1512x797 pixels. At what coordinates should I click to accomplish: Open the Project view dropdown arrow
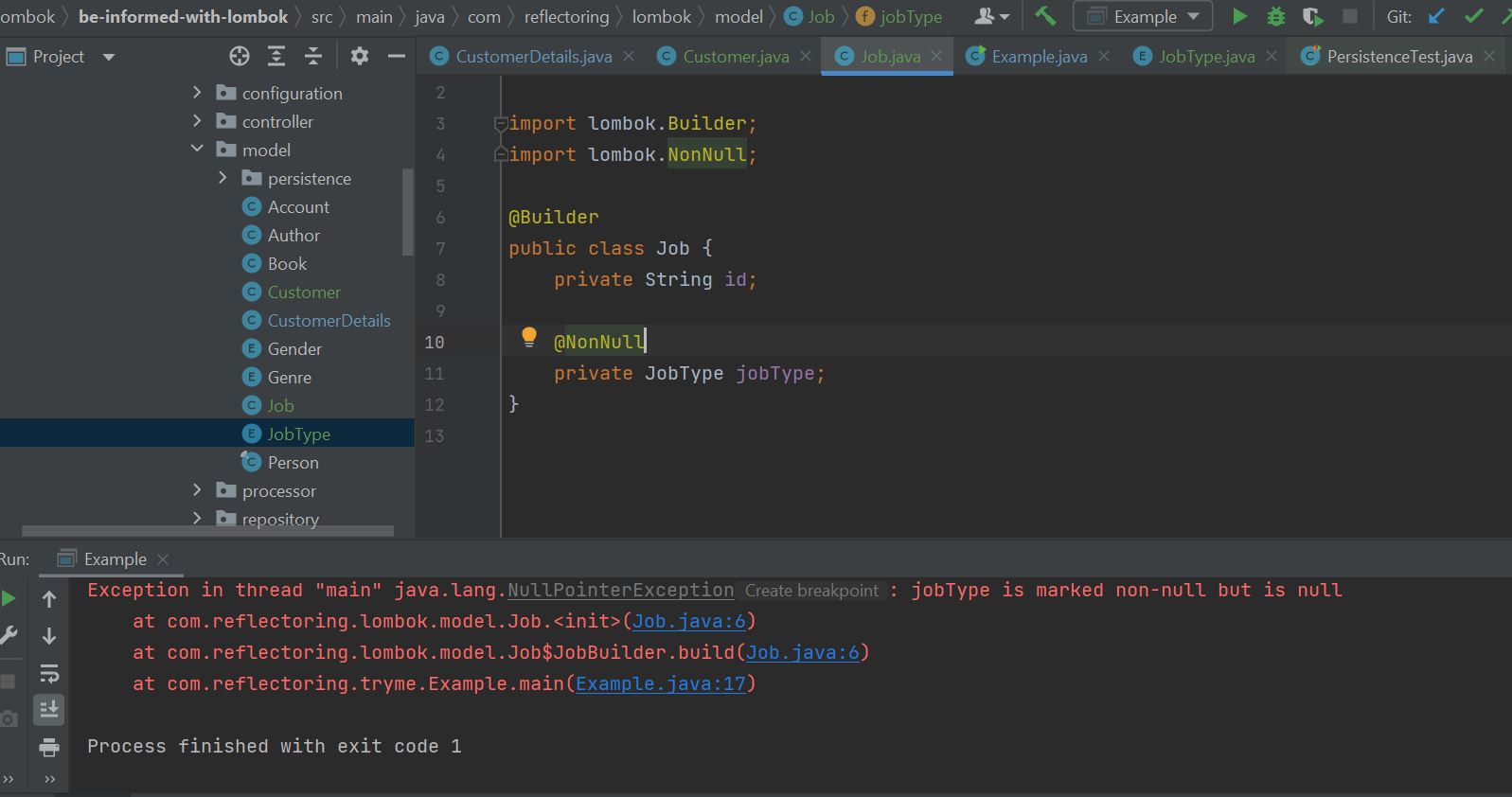tap(108, 57)
